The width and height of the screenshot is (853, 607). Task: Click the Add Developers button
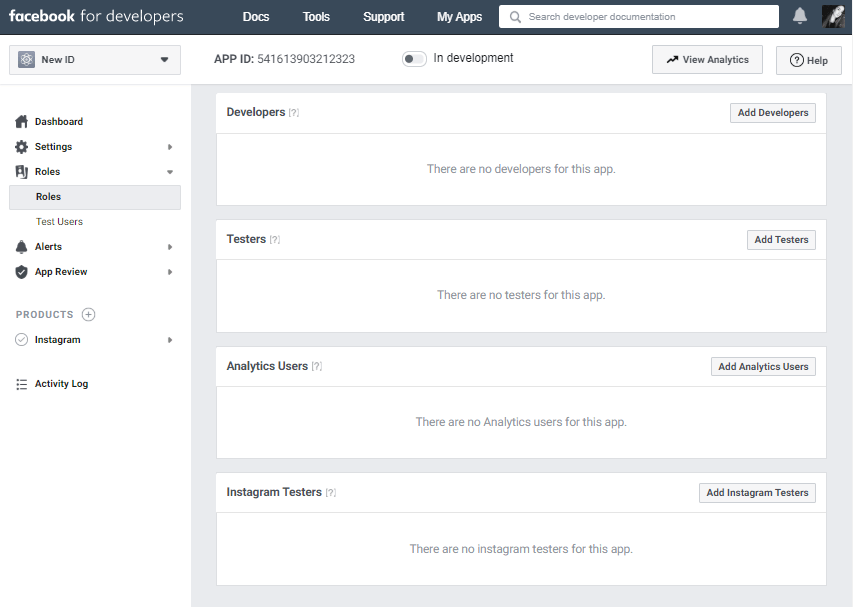772,113
